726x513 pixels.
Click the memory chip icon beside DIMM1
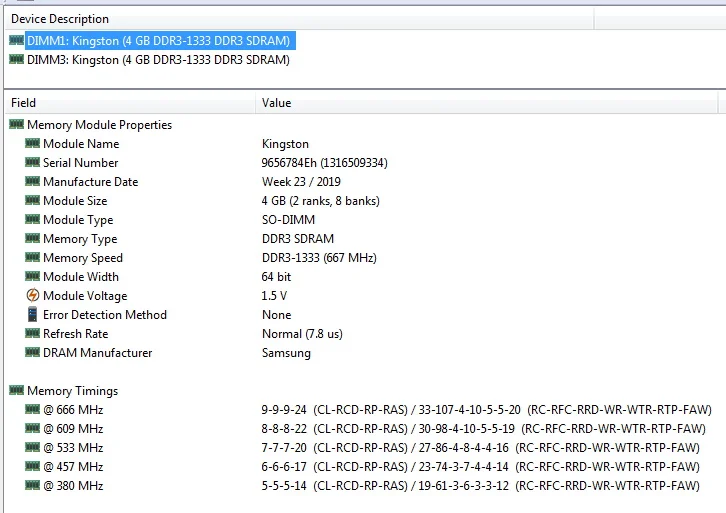click(16, 40)
